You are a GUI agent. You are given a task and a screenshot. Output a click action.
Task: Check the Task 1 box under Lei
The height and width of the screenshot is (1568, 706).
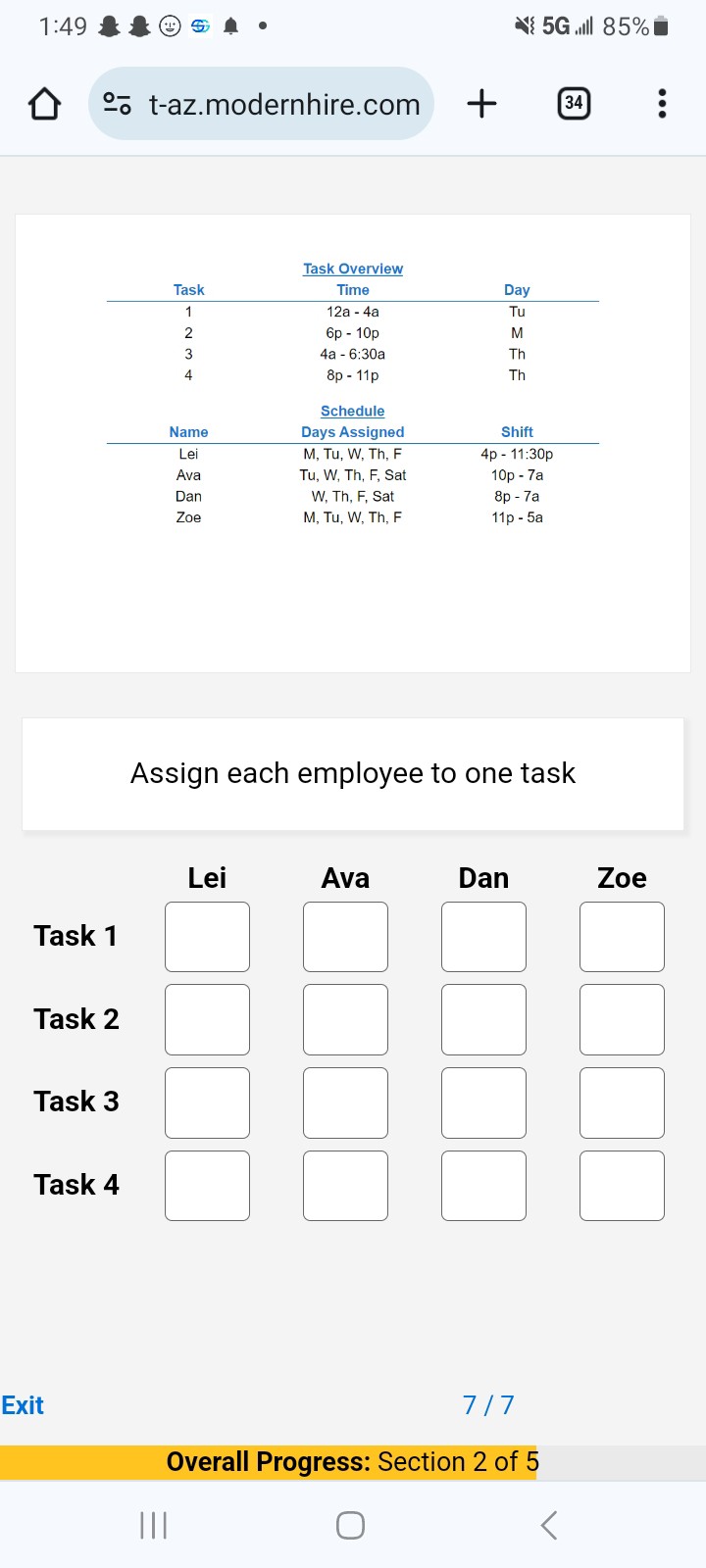tap(207, 936)
